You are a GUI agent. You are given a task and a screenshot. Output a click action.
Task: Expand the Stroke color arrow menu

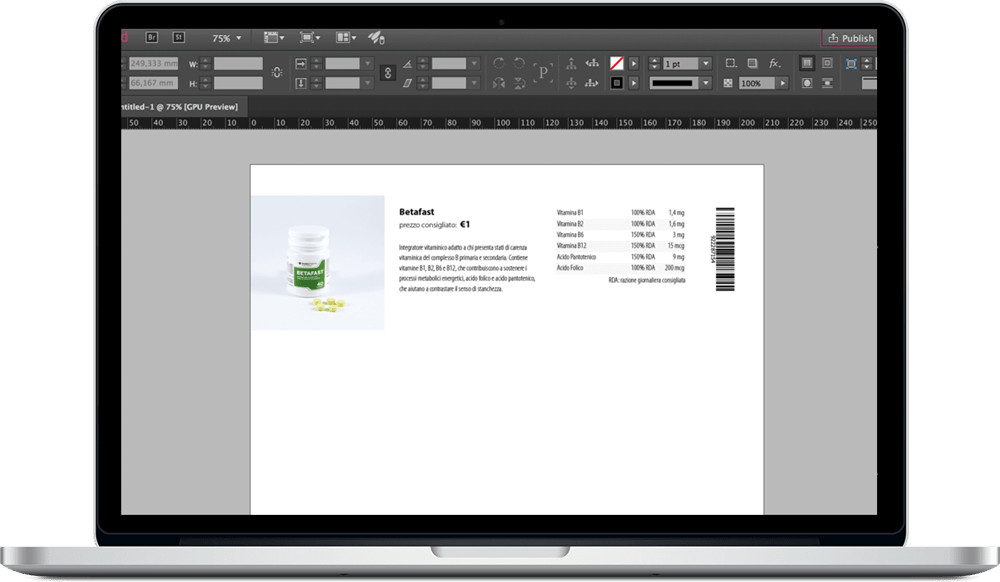634,83
